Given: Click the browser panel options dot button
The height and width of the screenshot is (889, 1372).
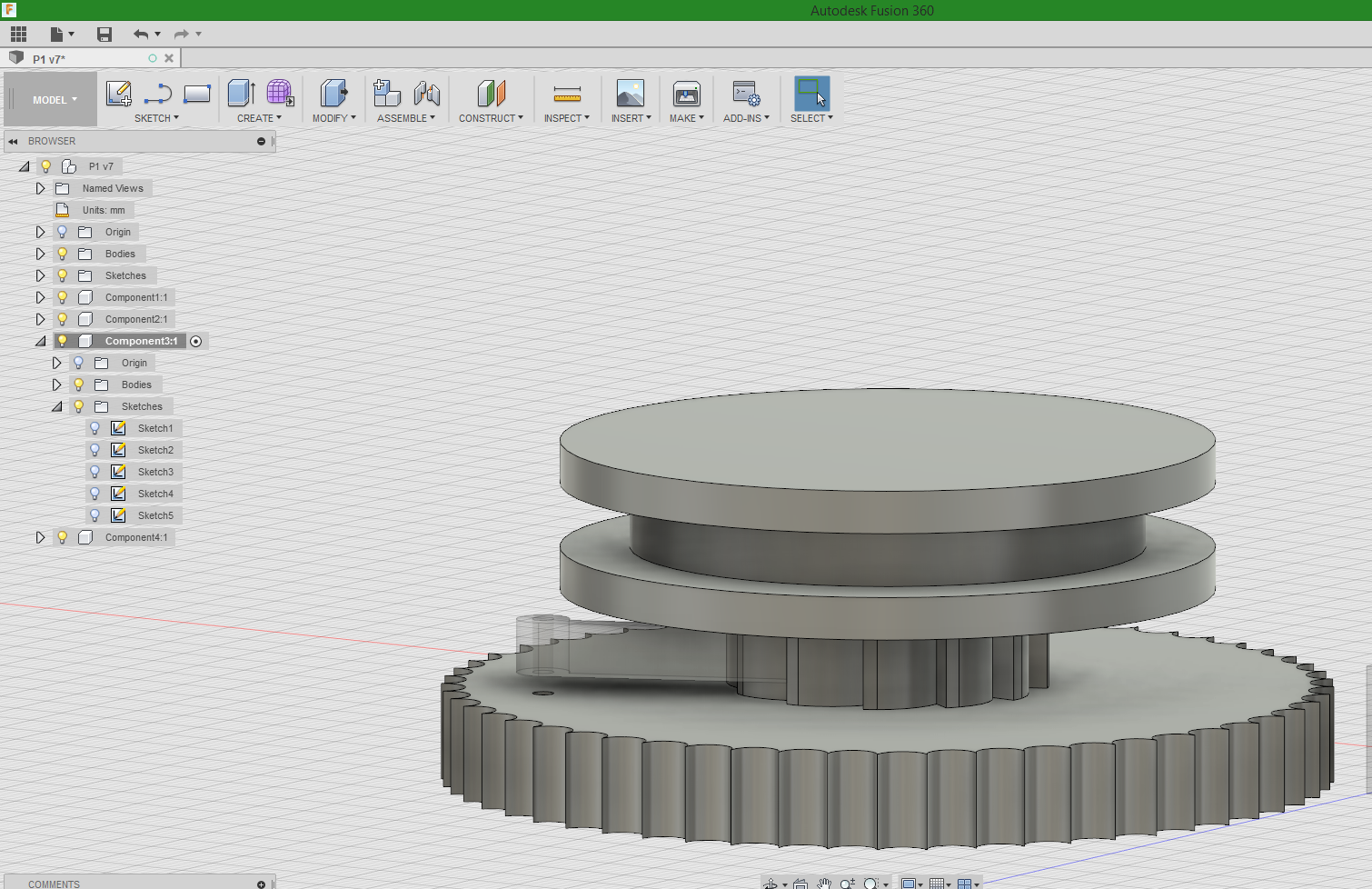Looking at the screenshot, I should click(261, 141).
